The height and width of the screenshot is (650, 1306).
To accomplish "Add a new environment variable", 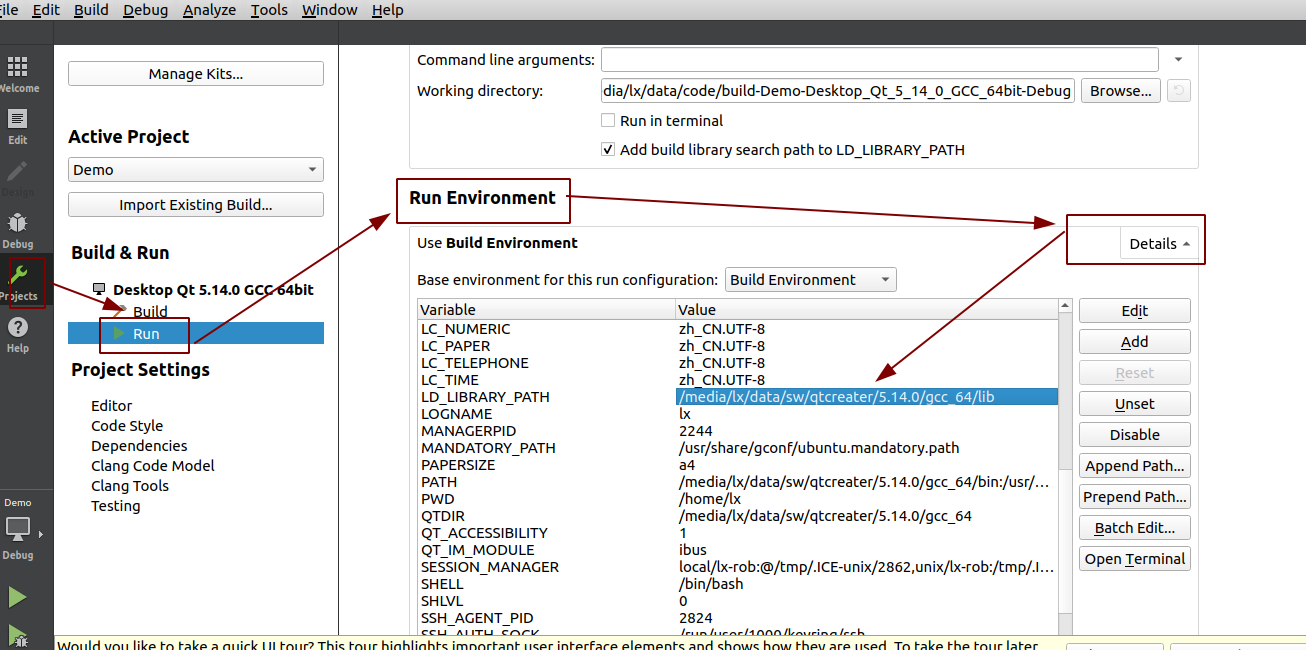I will tap(1135, 342).
